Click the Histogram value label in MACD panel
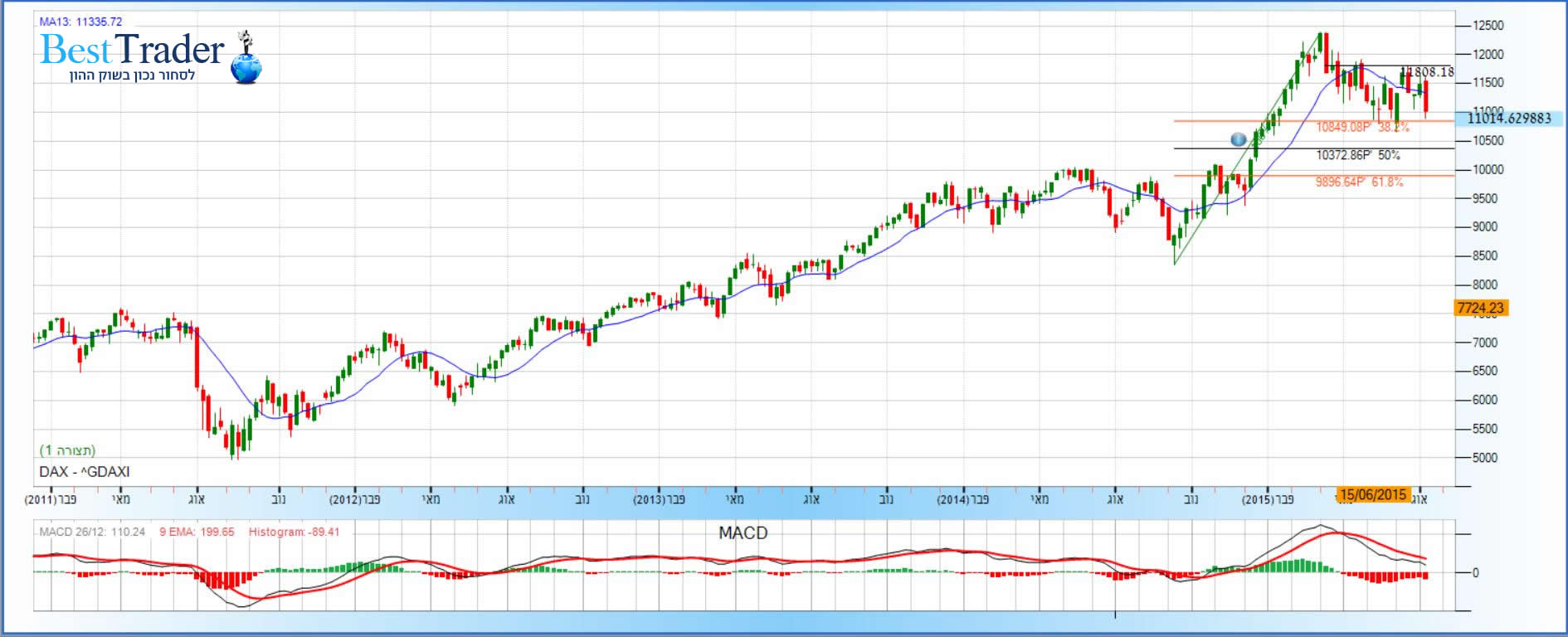Viewport: 1568px width, 637px height. 294,532
